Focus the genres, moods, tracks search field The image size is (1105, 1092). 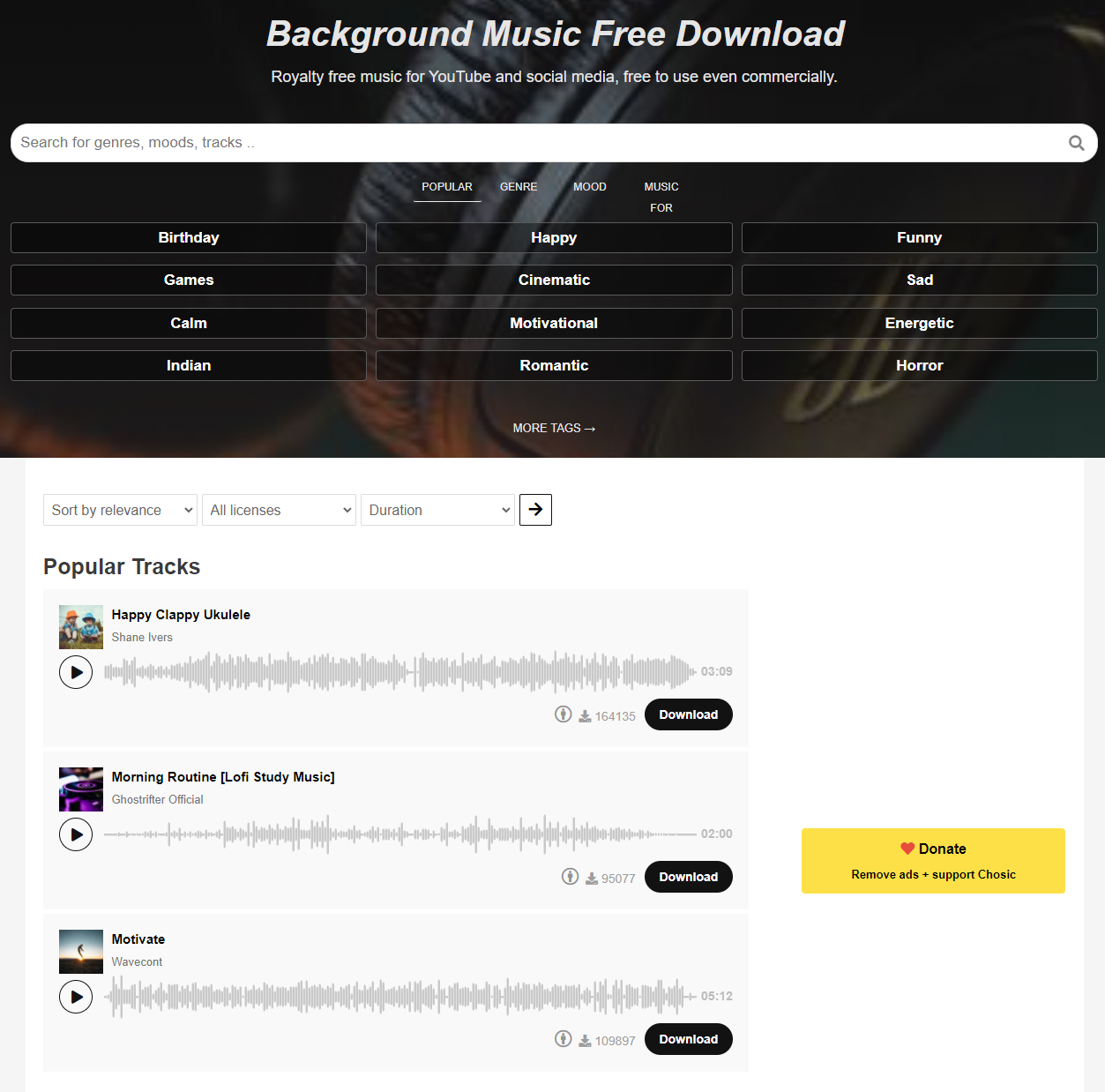538,143
